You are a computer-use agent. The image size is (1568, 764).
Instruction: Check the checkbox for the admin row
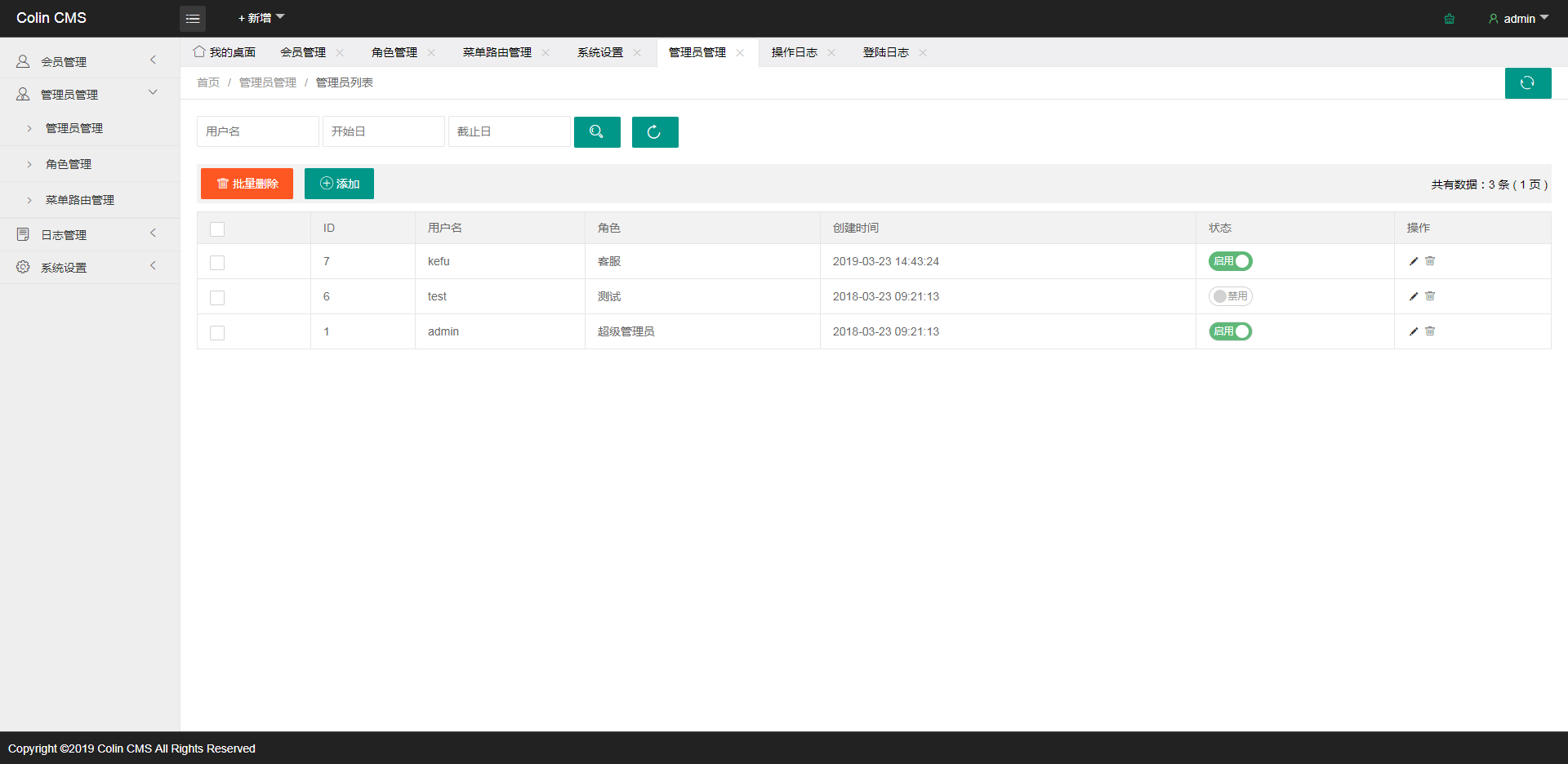[217, 333]
